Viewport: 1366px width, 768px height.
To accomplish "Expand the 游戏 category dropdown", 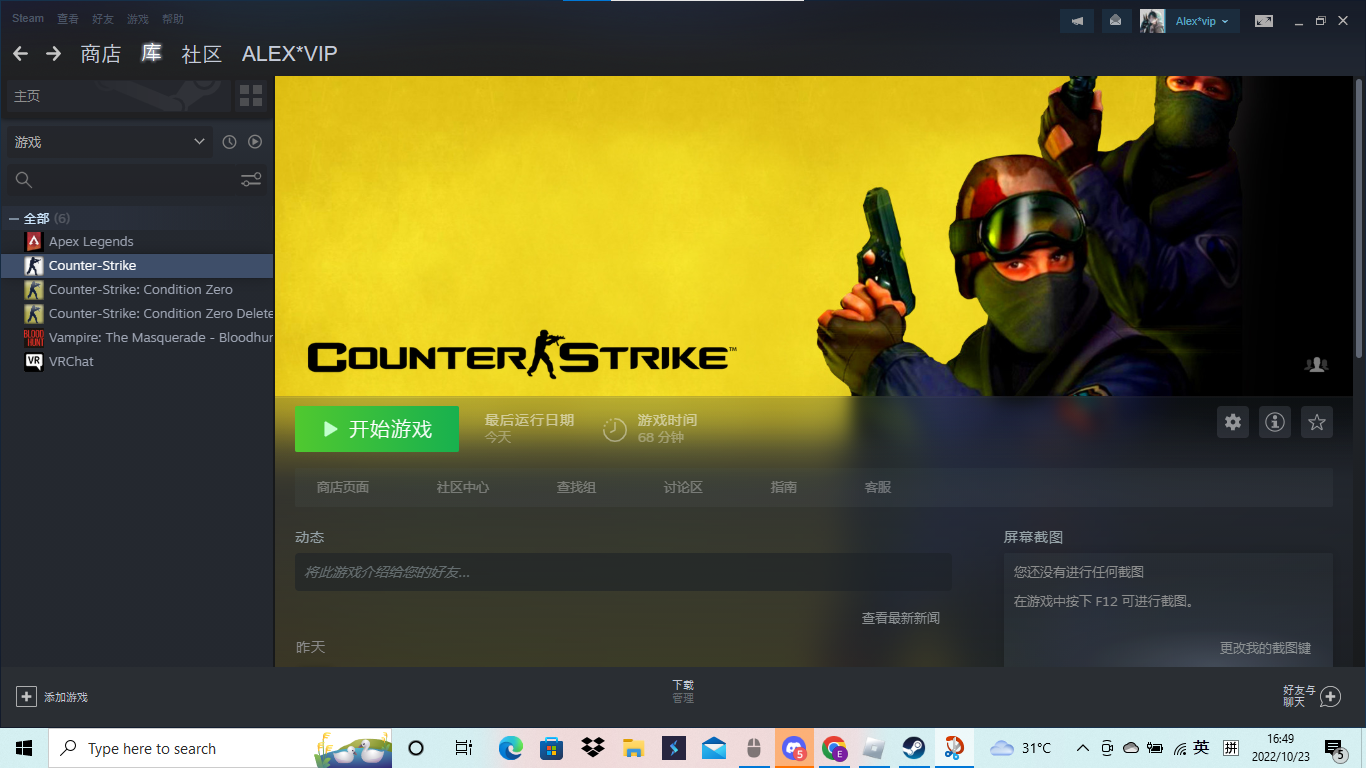I will pyautogui.click(x=199, y=142).
